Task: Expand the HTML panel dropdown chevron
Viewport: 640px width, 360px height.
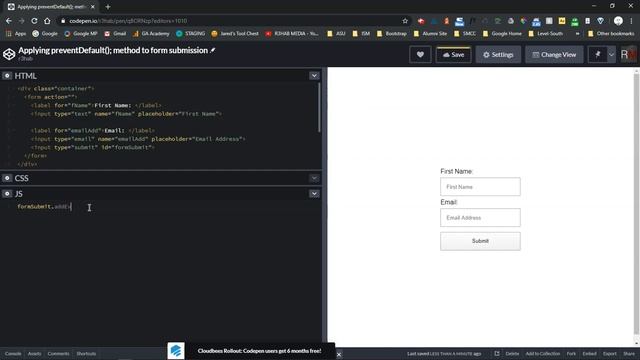Action: pos(314,76)
